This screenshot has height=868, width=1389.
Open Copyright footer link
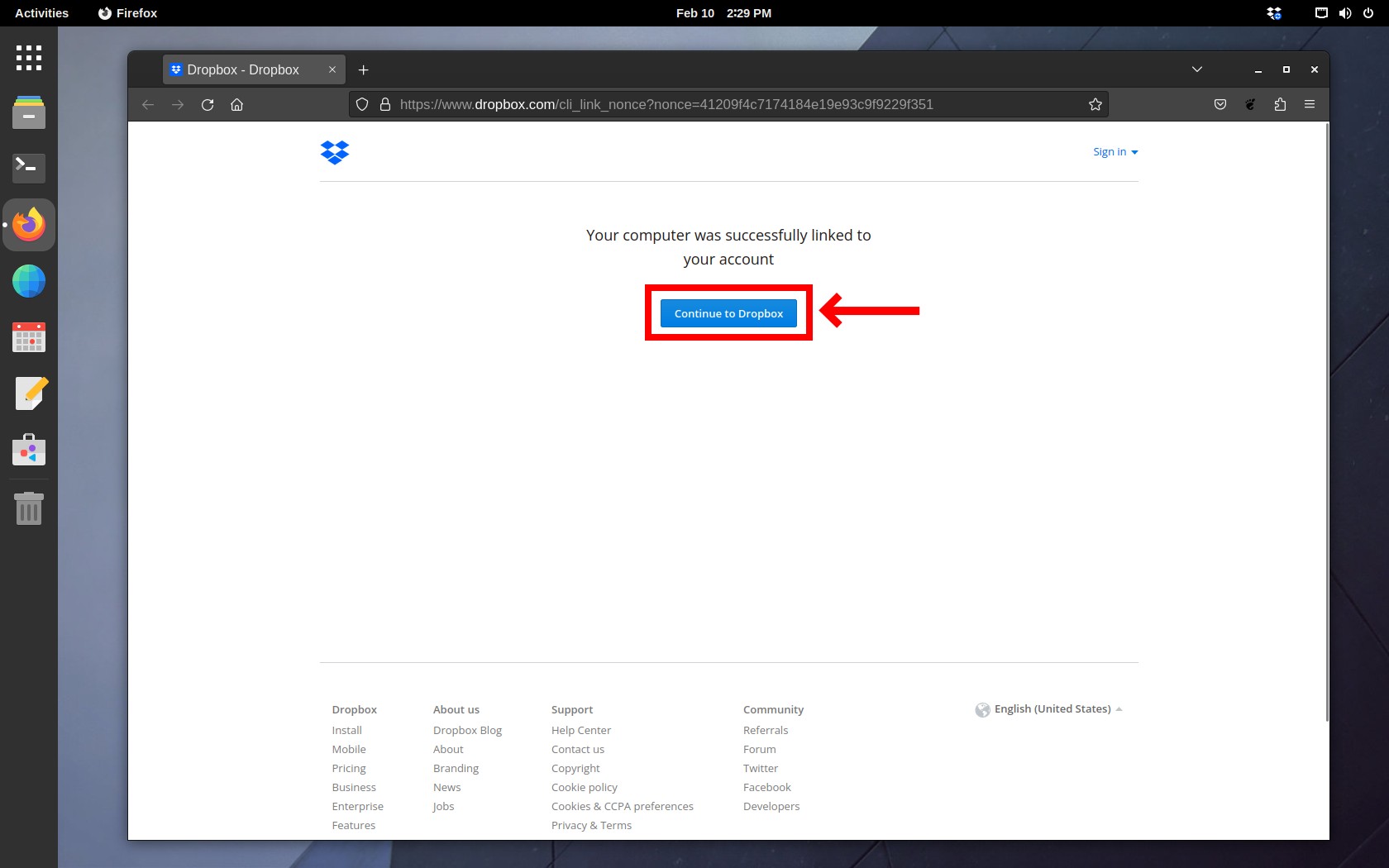[x=575, y=768]
